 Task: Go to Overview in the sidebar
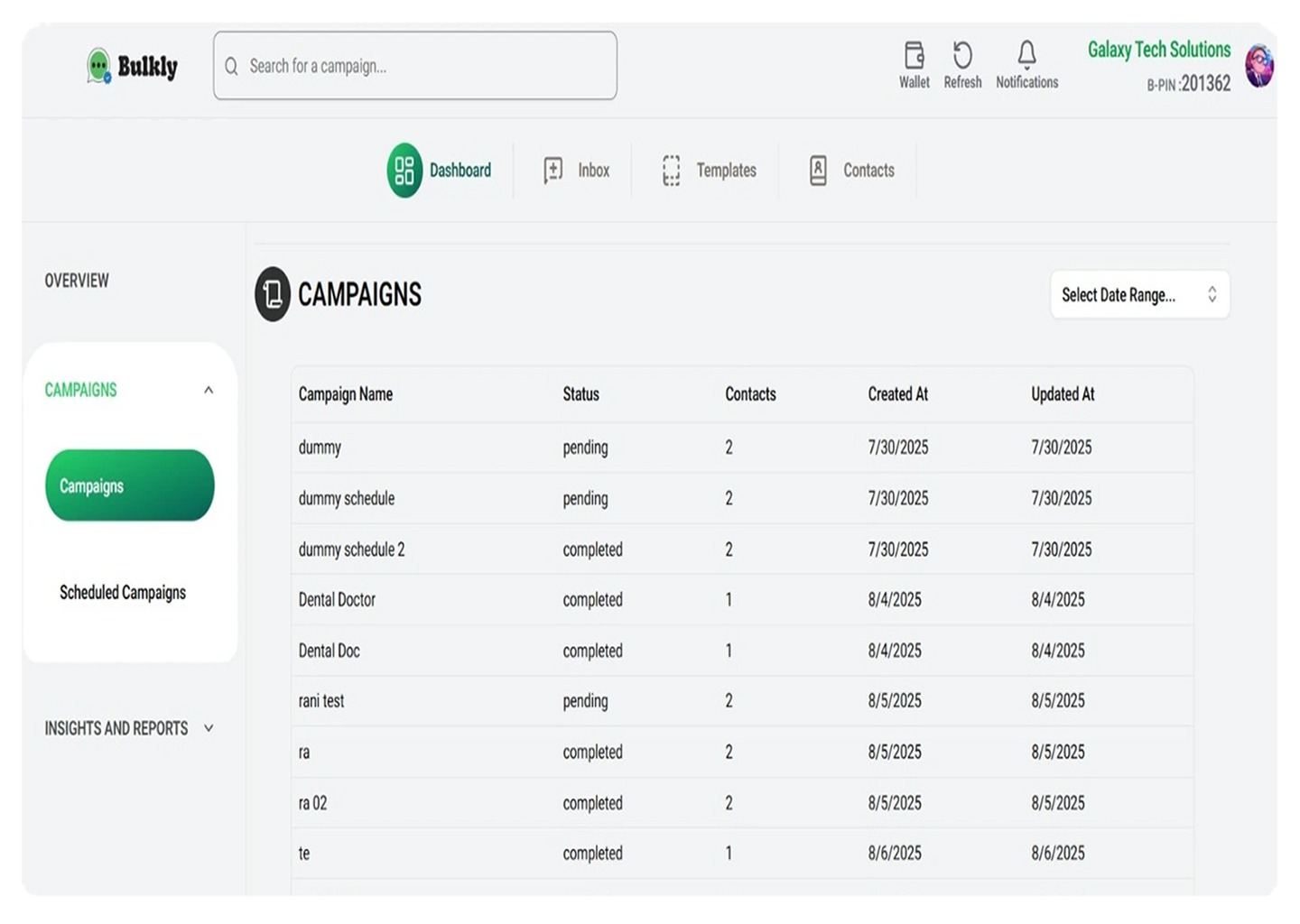pyautogui.click(x=77, y=281)
